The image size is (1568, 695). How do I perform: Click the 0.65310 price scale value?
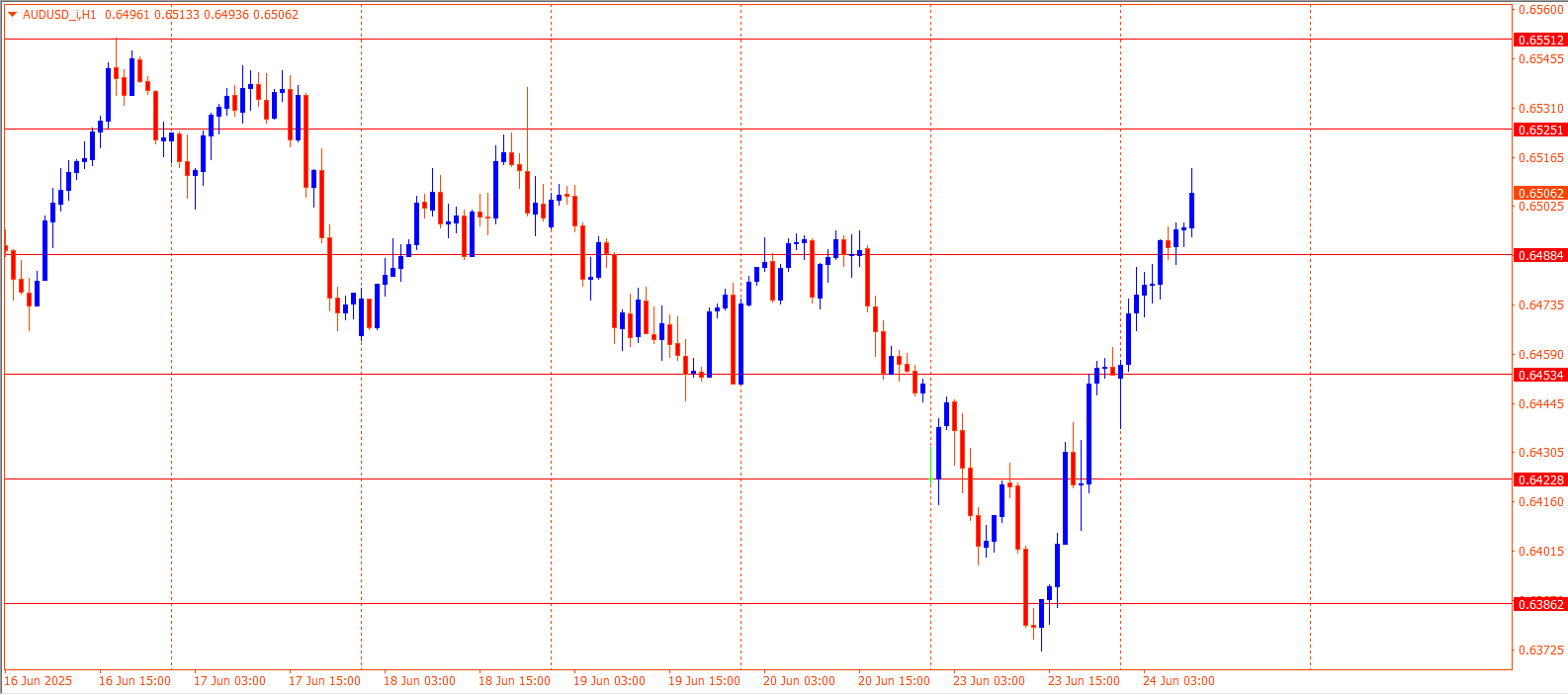click(1541, 109)
